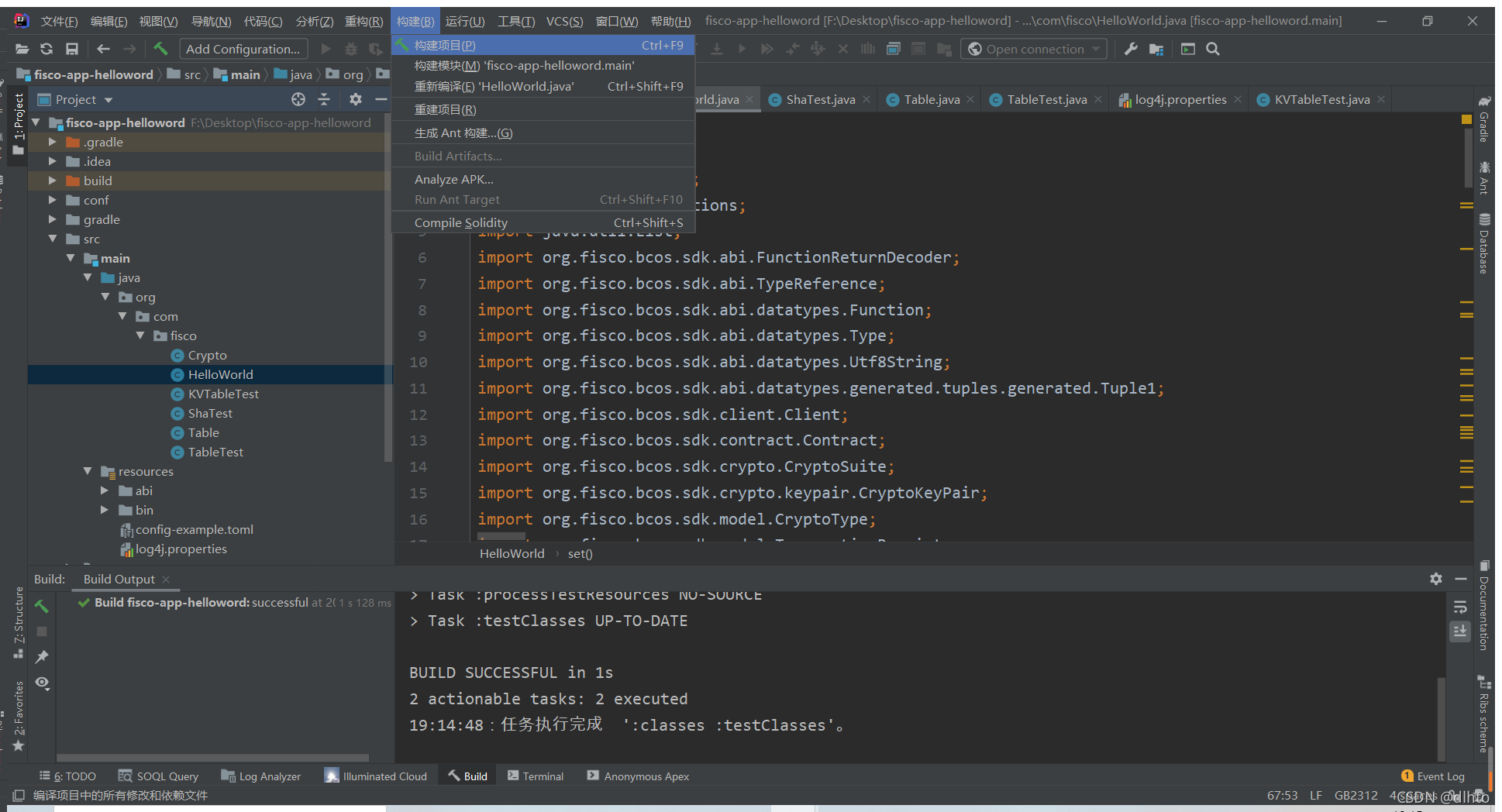Expand the build folder arrow
This screenshot has width=1502, height=812.
click(52, 181)
